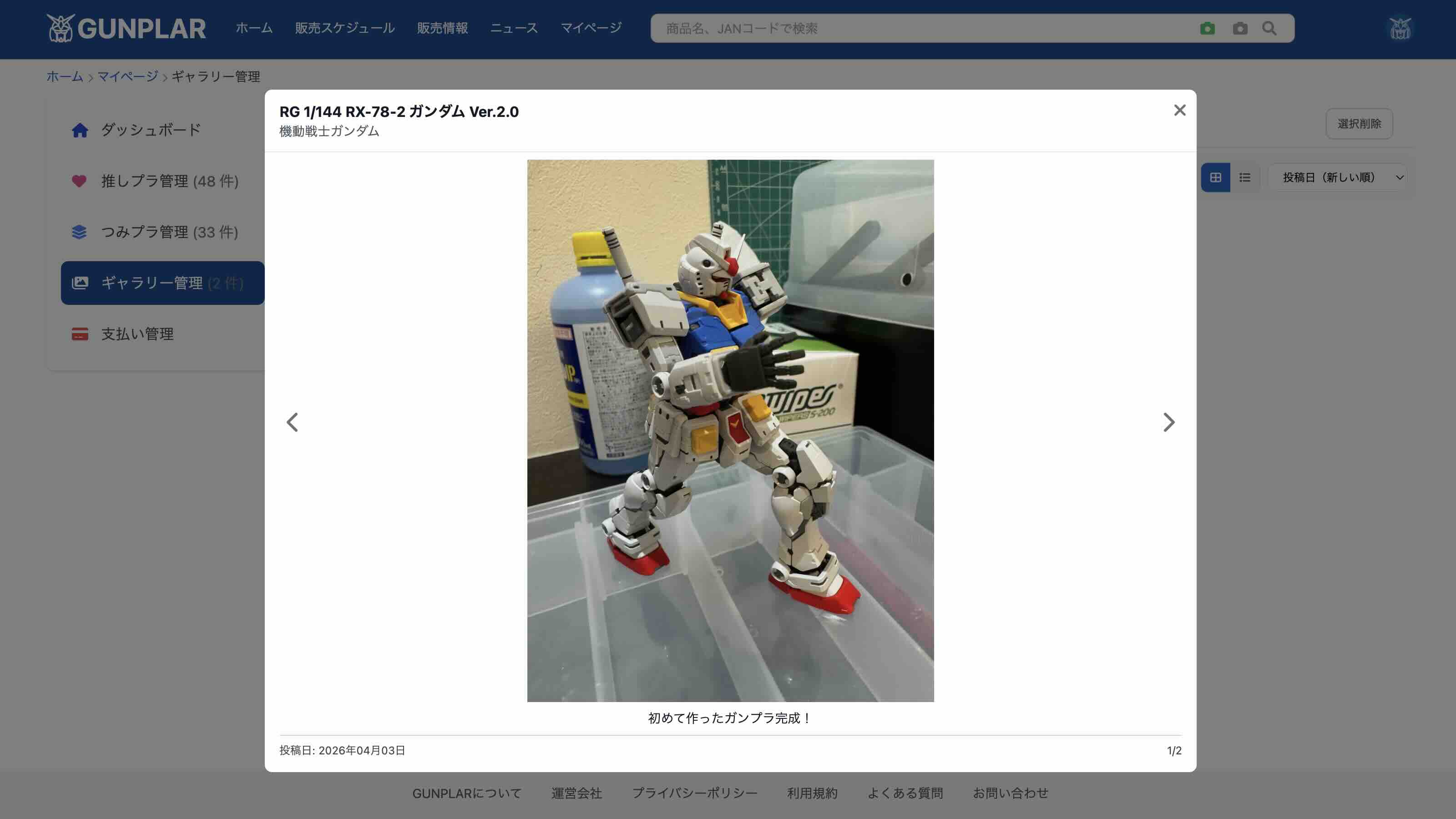Select つみプラ管理 (33 件) in sidebar
The height and width of the screenshot is (819, 1456).
pyautogui.click(x=163, y=232)
